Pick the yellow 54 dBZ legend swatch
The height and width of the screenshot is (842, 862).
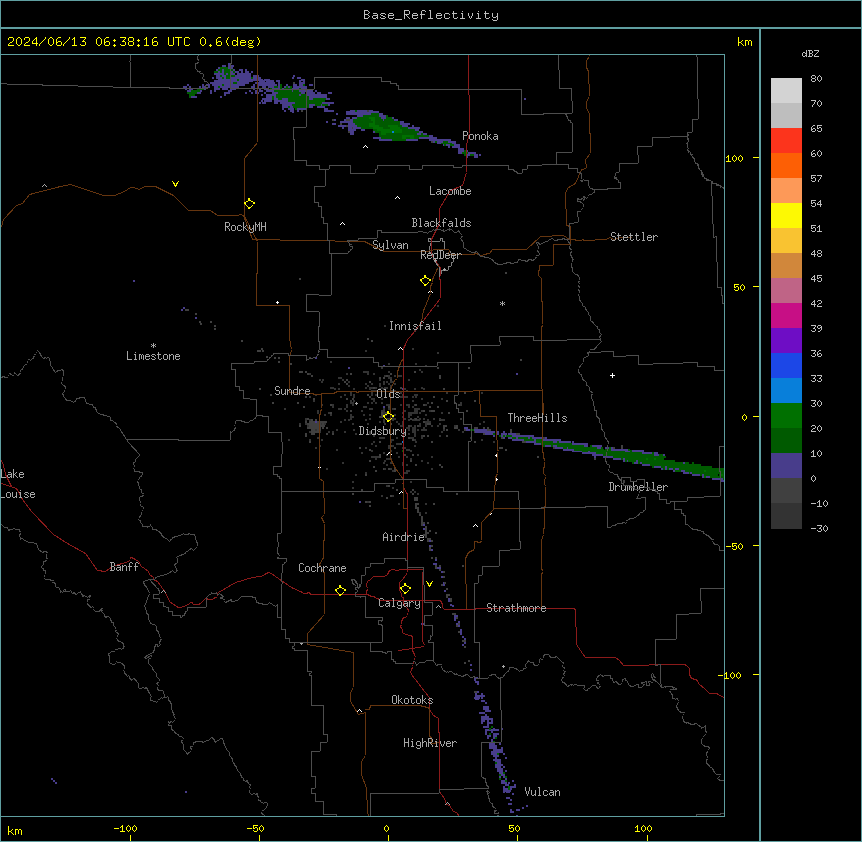click(x=786, y=215)
